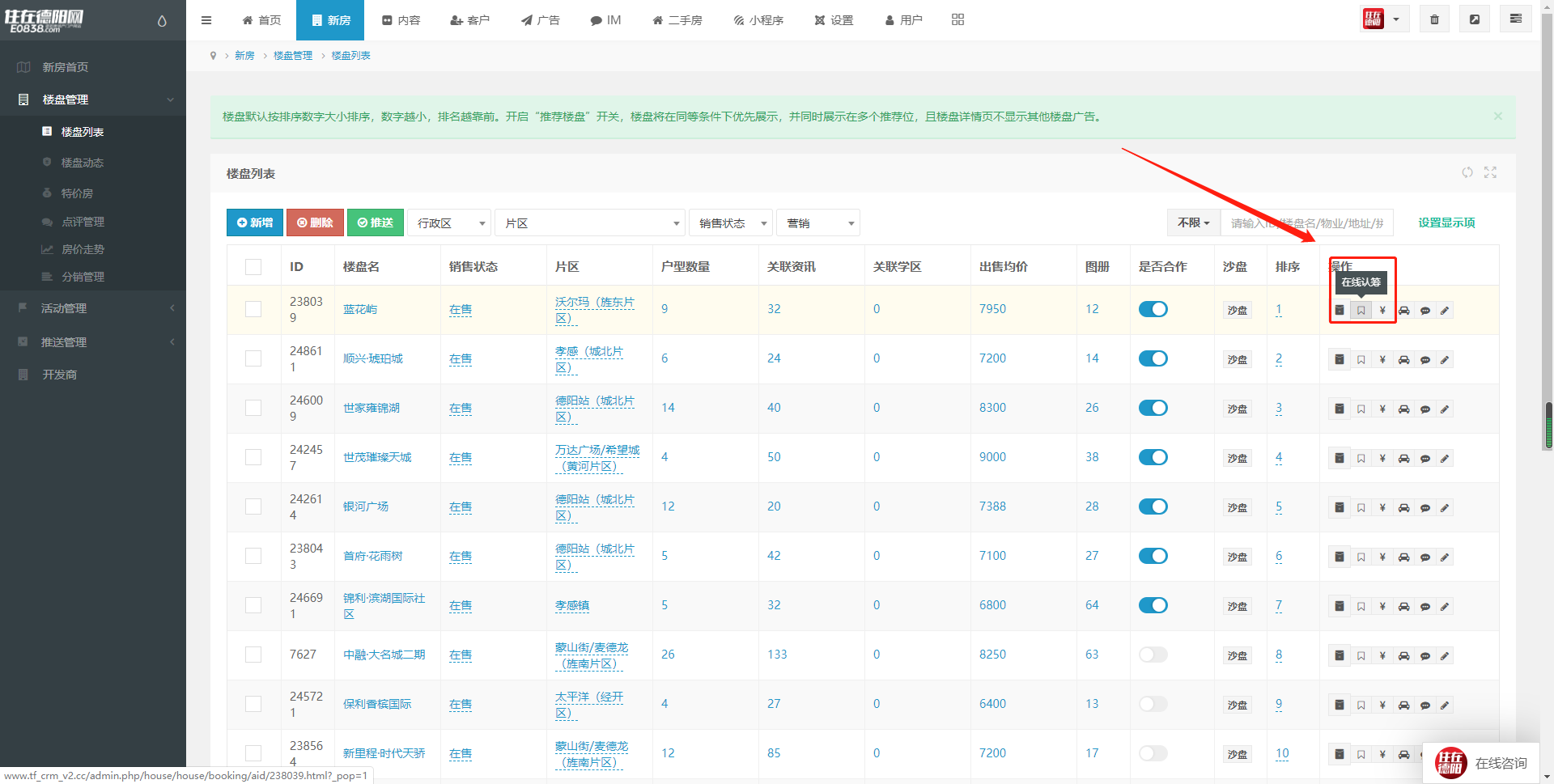Screen dimensions: 1554x784
Task: Click the comment bubble icon for 顺兴·琥珀城
Action: coord(1424,360)
